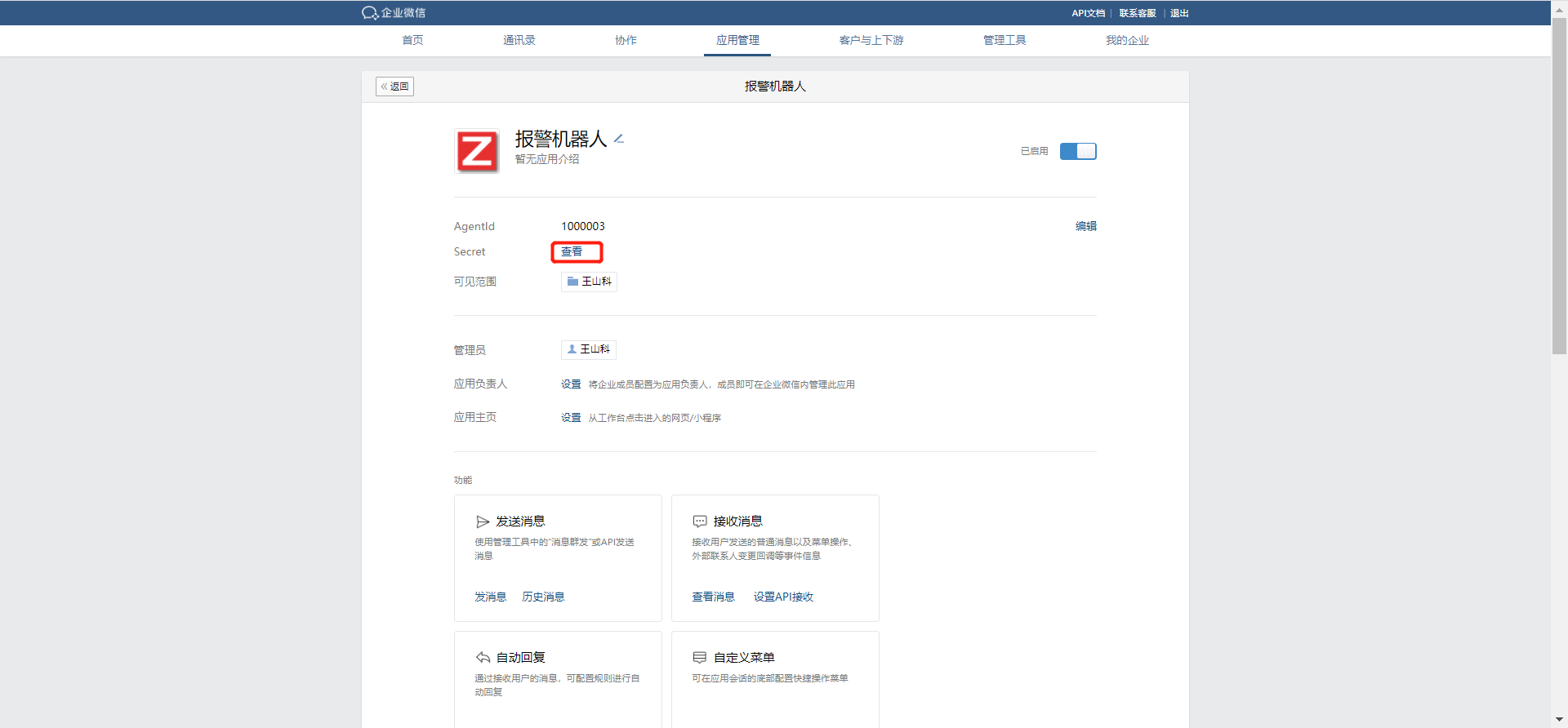This screenshot has width=1568, height=728.
Task: Click the 企业微信 logo icon
Action: click(370, 13)
